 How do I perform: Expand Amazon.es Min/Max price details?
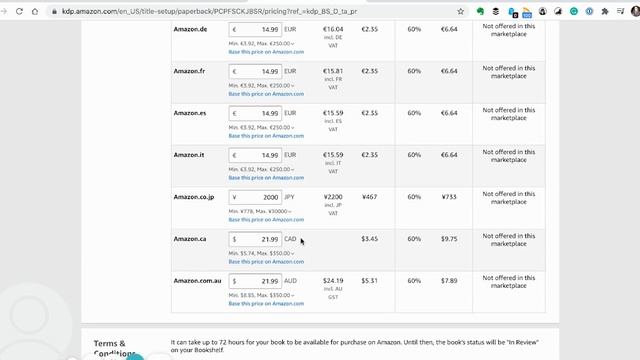pos(261,127)
